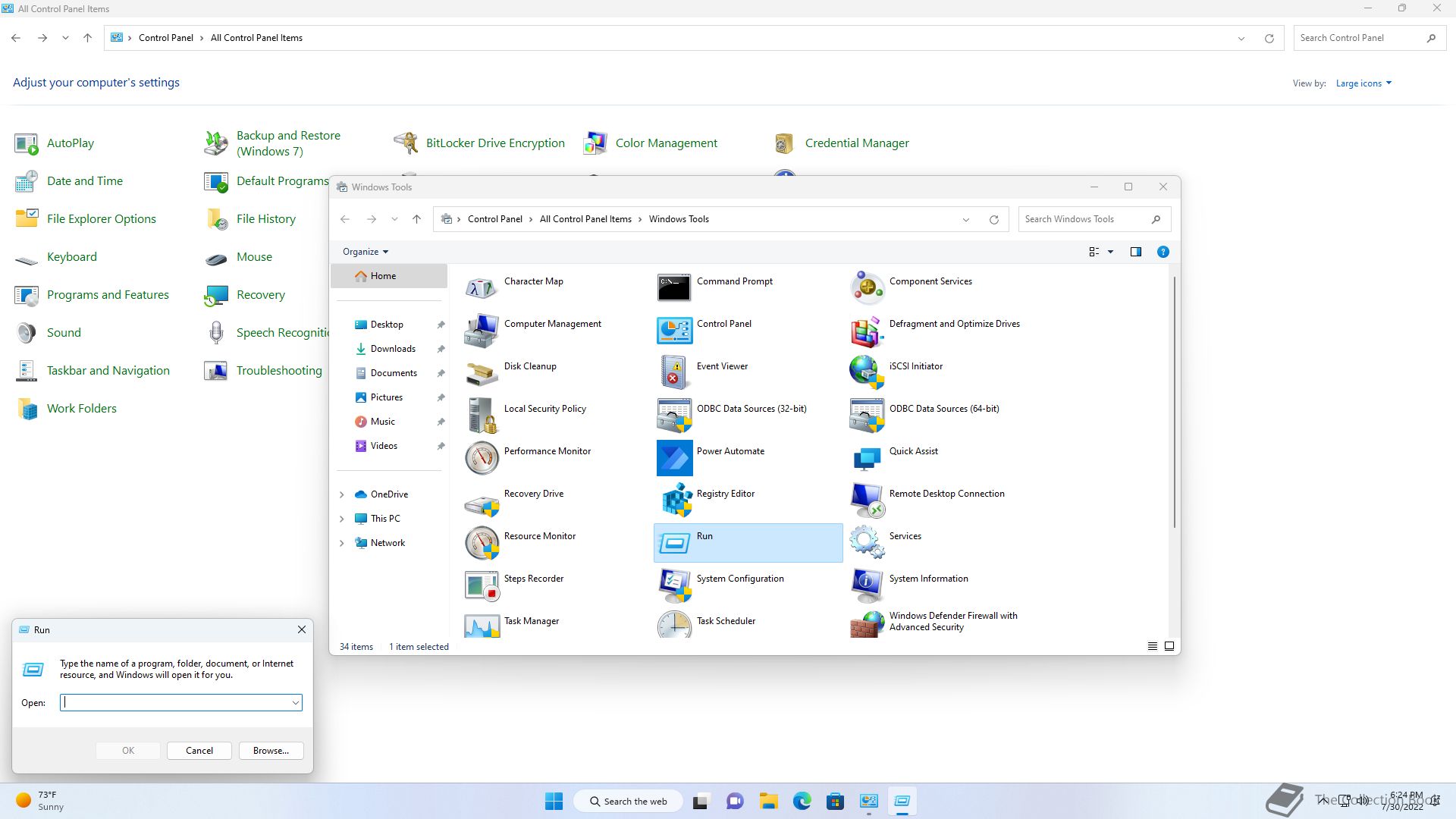This screenshot has width=1456, height=819.
Task: Switch Windows Tools to details view
Action: pos(1152,647)
